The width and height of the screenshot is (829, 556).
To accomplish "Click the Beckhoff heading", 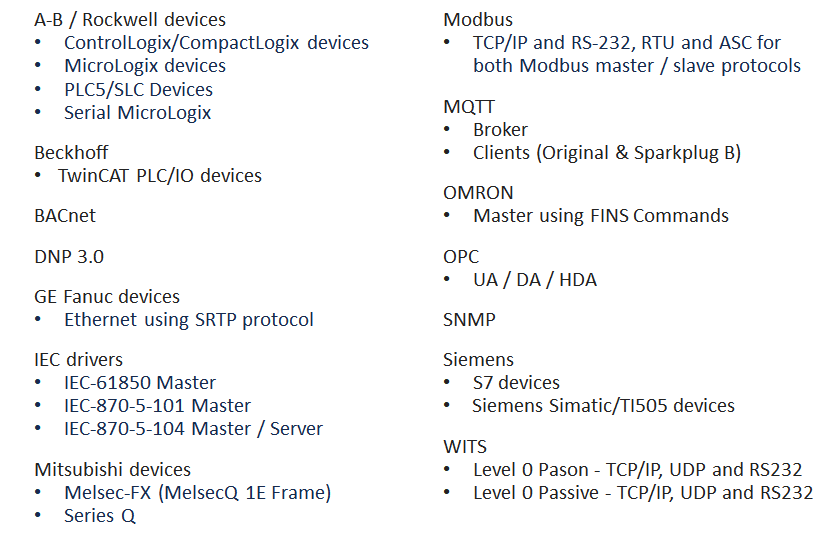I will (69, 152).
